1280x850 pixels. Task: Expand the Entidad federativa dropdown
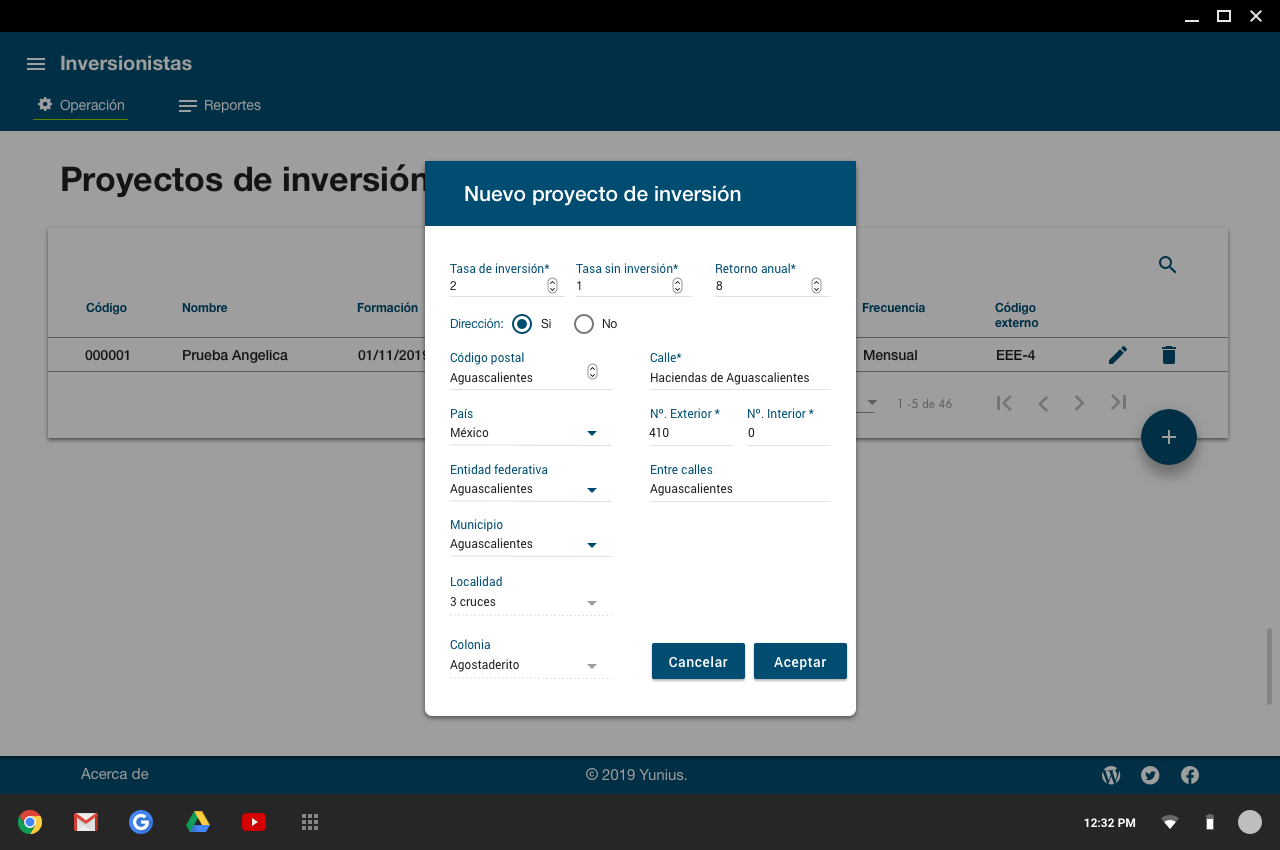[591, 490]
